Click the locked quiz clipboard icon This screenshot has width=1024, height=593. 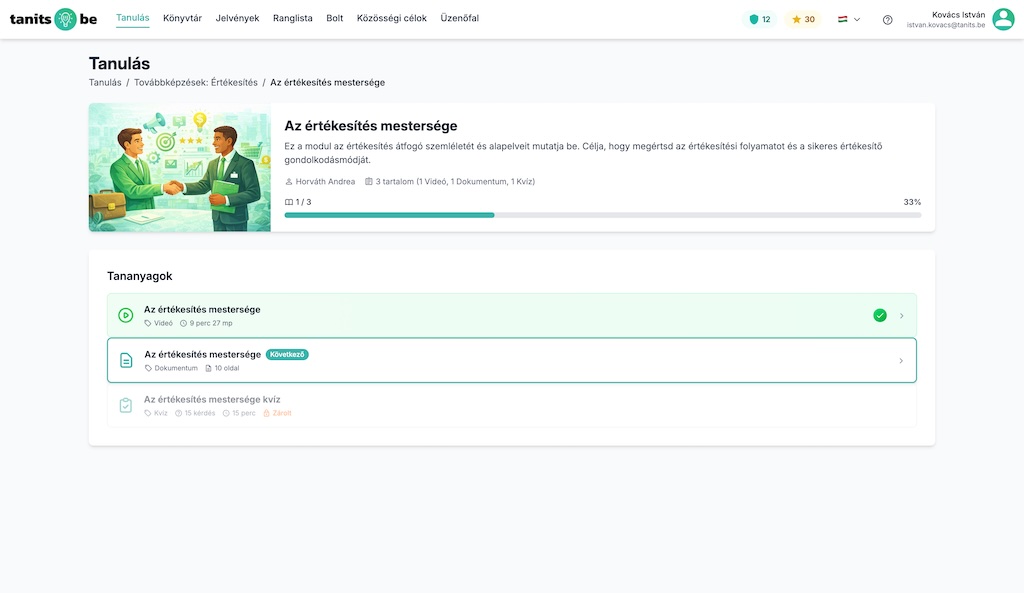(126, 405)
